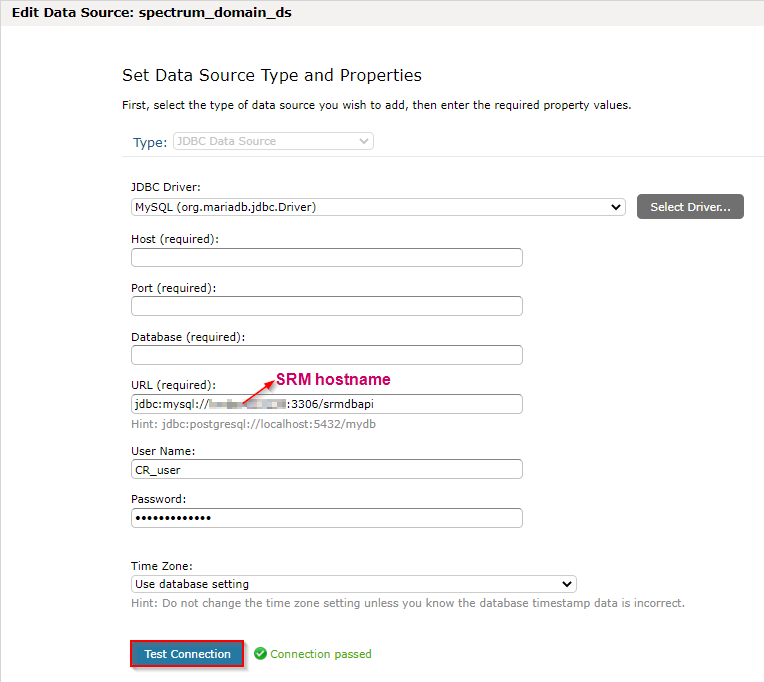Click the green Connection passed checkmark icon

pos(260,654)
